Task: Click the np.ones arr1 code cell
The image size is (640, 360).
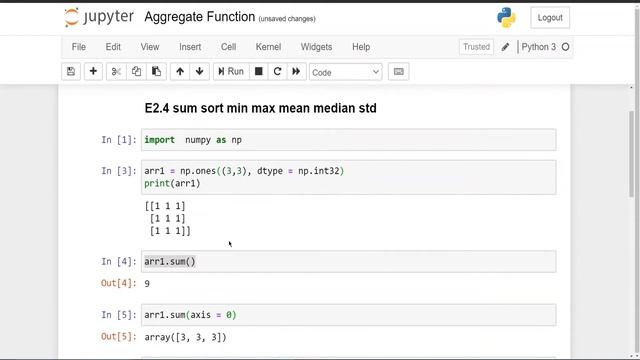Action: click(349, 177)
